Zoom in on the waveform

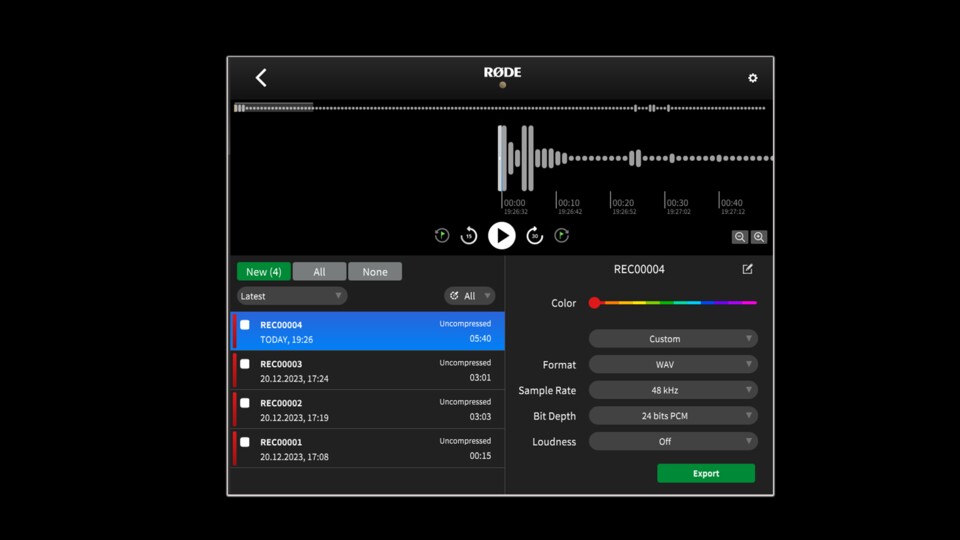(759, 237)
